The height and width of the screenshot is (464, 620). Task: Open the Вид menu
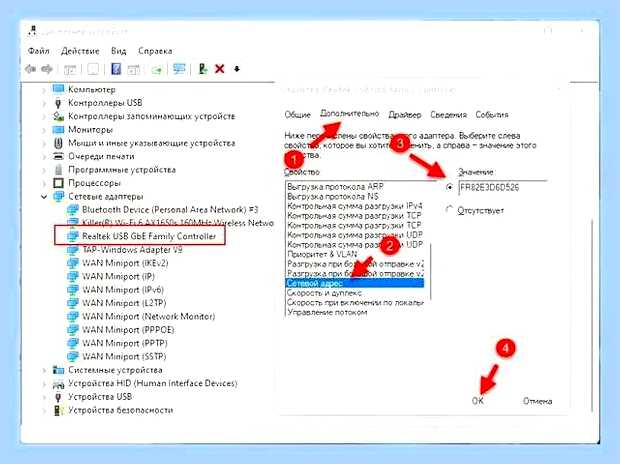point(118,51)
